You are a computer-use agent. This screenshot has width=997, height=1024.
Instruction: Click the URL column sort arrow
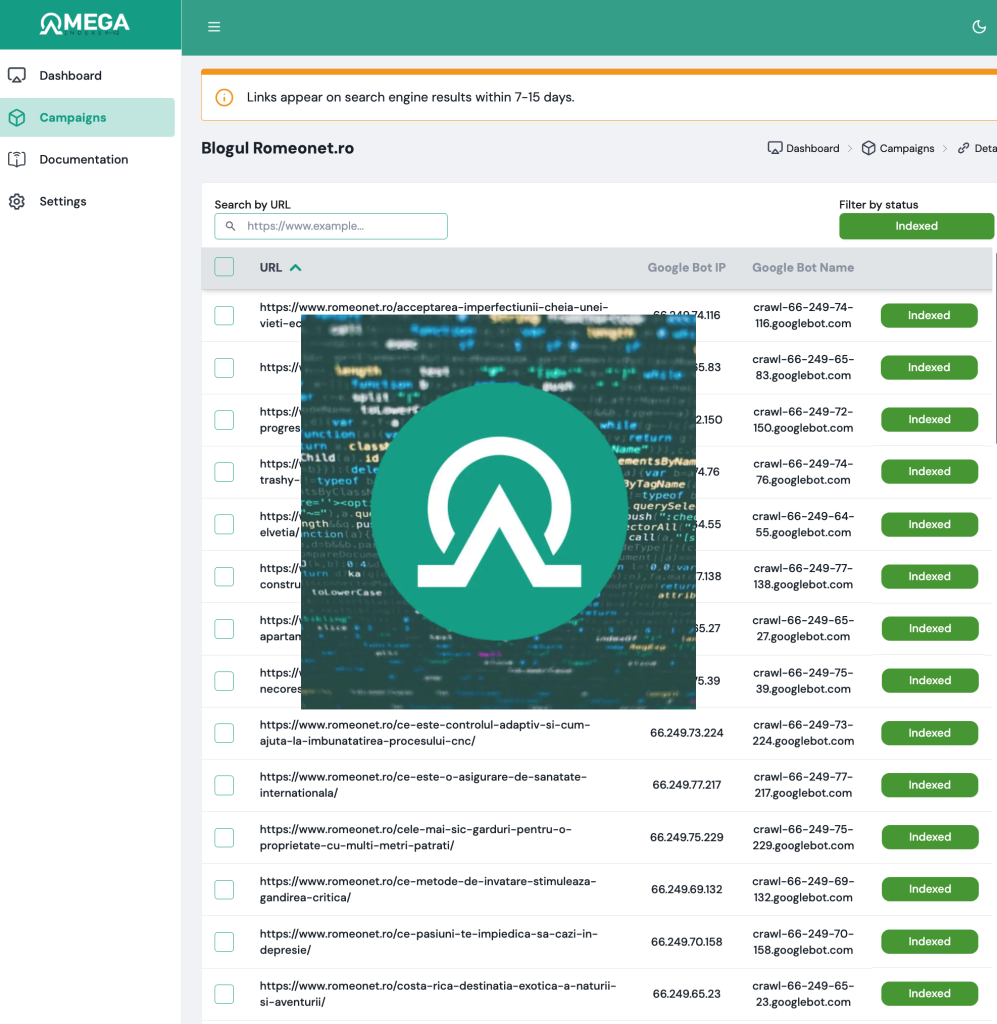(296, 268)
